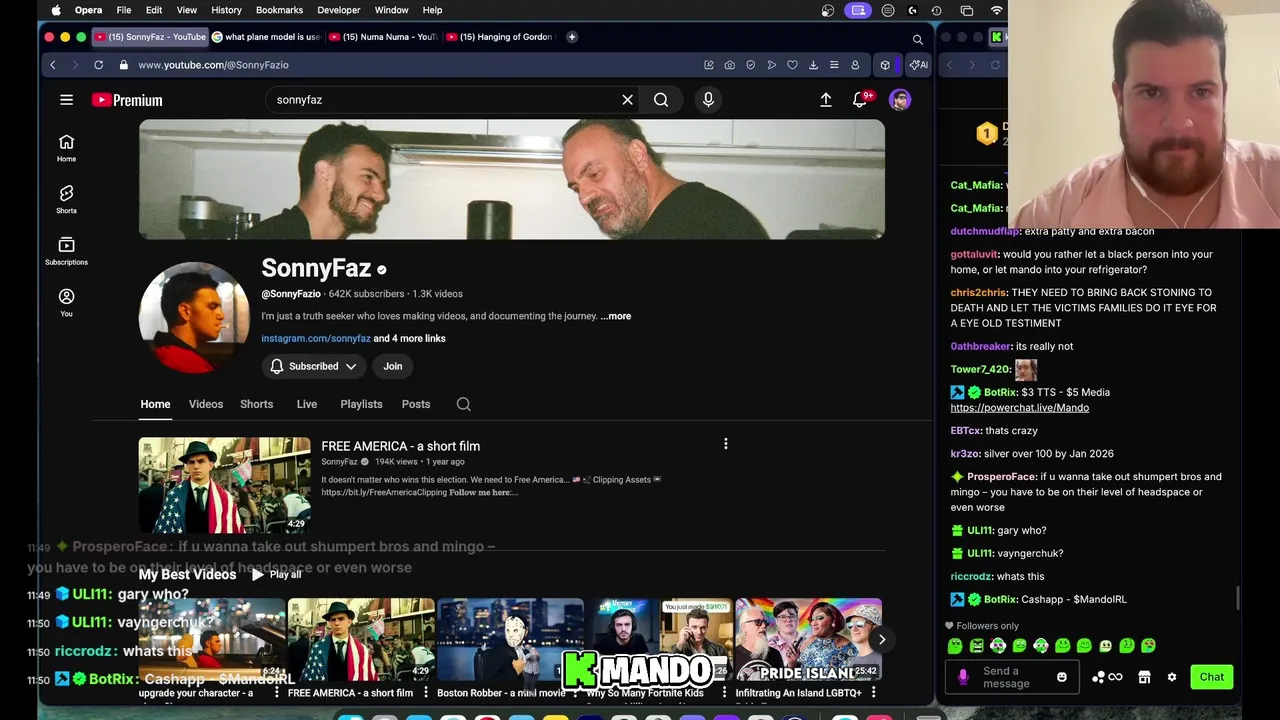Switch to the Shorts channel tab
This screenshot has height=720, width=1280.
[x=256, y=404]
